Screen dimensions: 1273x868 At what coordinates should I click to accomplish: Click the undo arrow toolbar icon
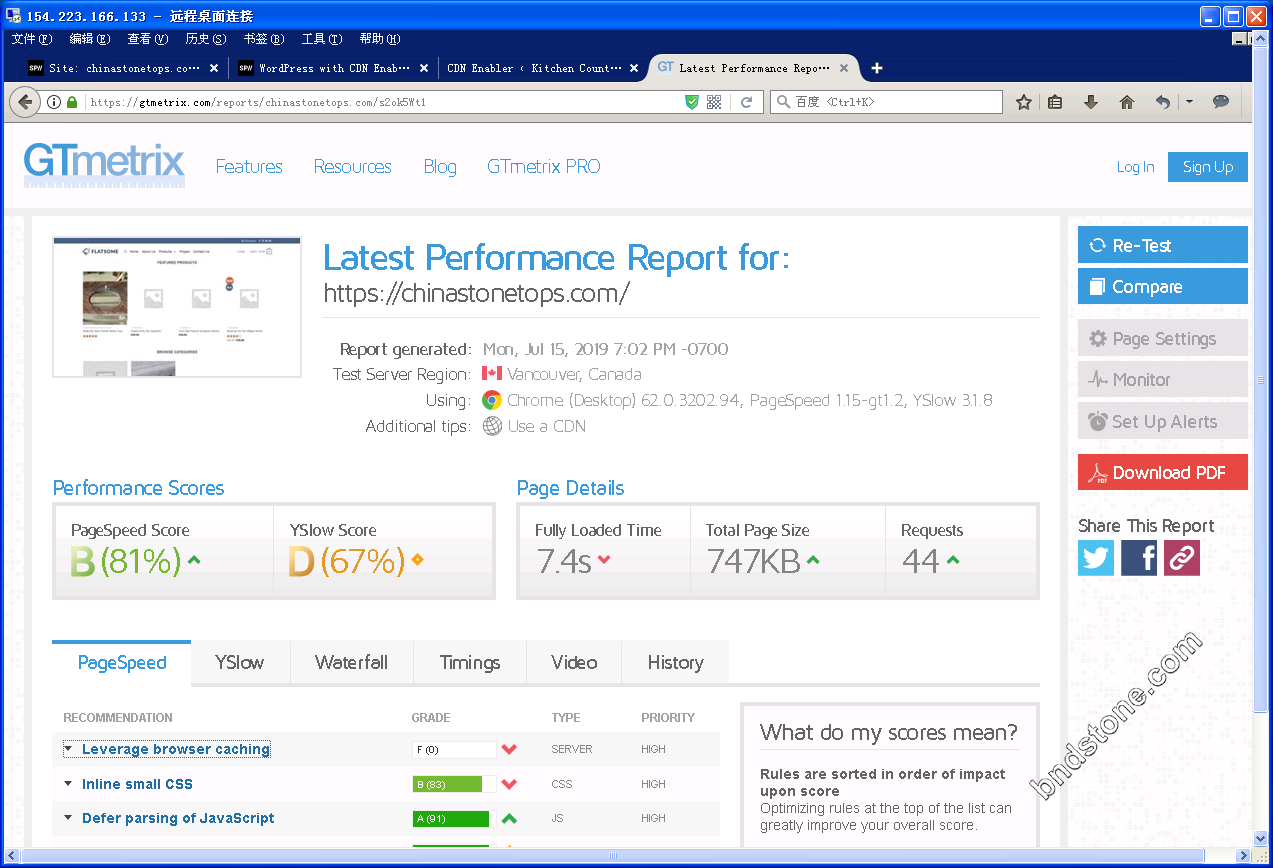pos(1162,102)
